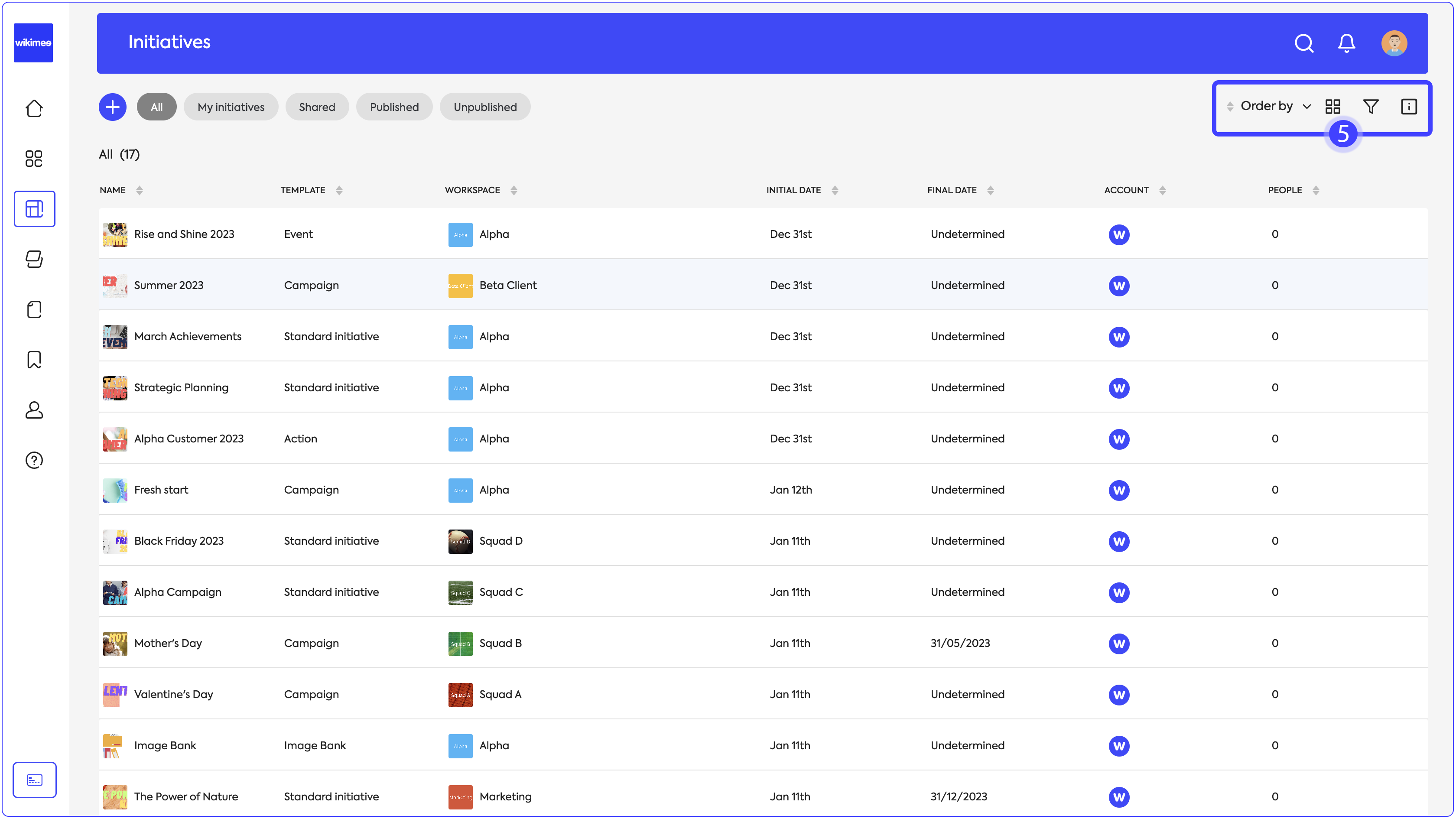The image size is (1456, 819).
Task: Sort by the INITIAL DATE column arrows
Action: pos(835,191)
